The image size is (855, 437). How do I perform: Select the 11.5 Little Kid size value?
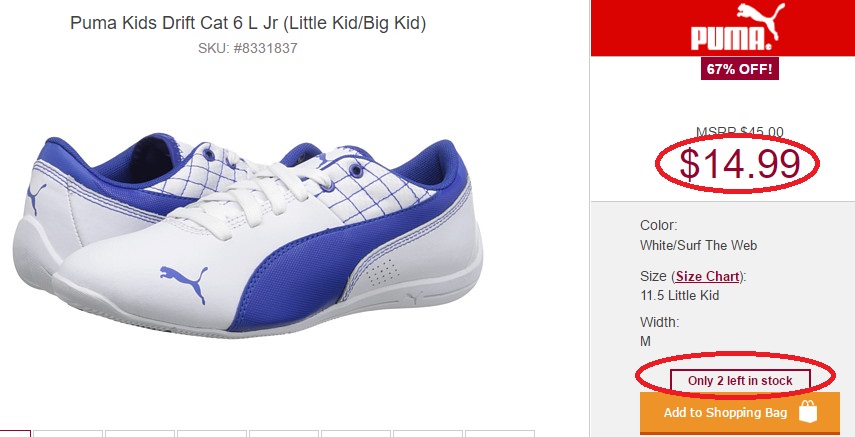click(x=679, y=296)
